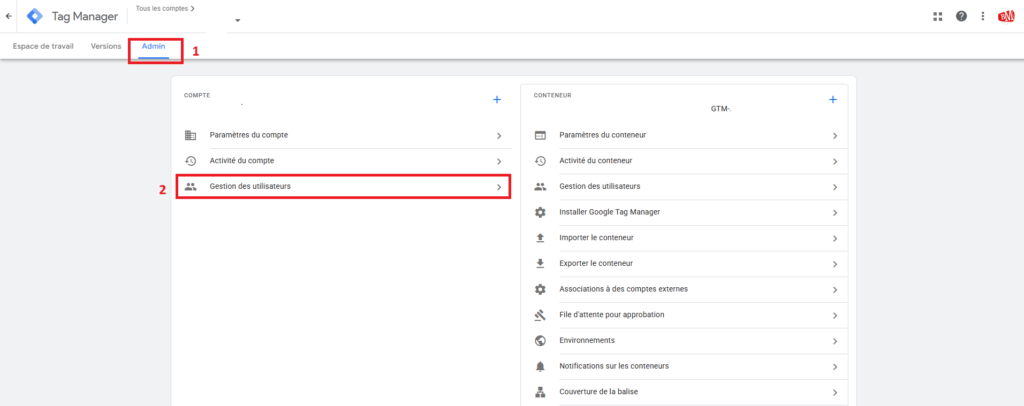This screenshot has width=1024, height=406.
Task: Click the Environnements label
Action: click(x=587, y=341)
